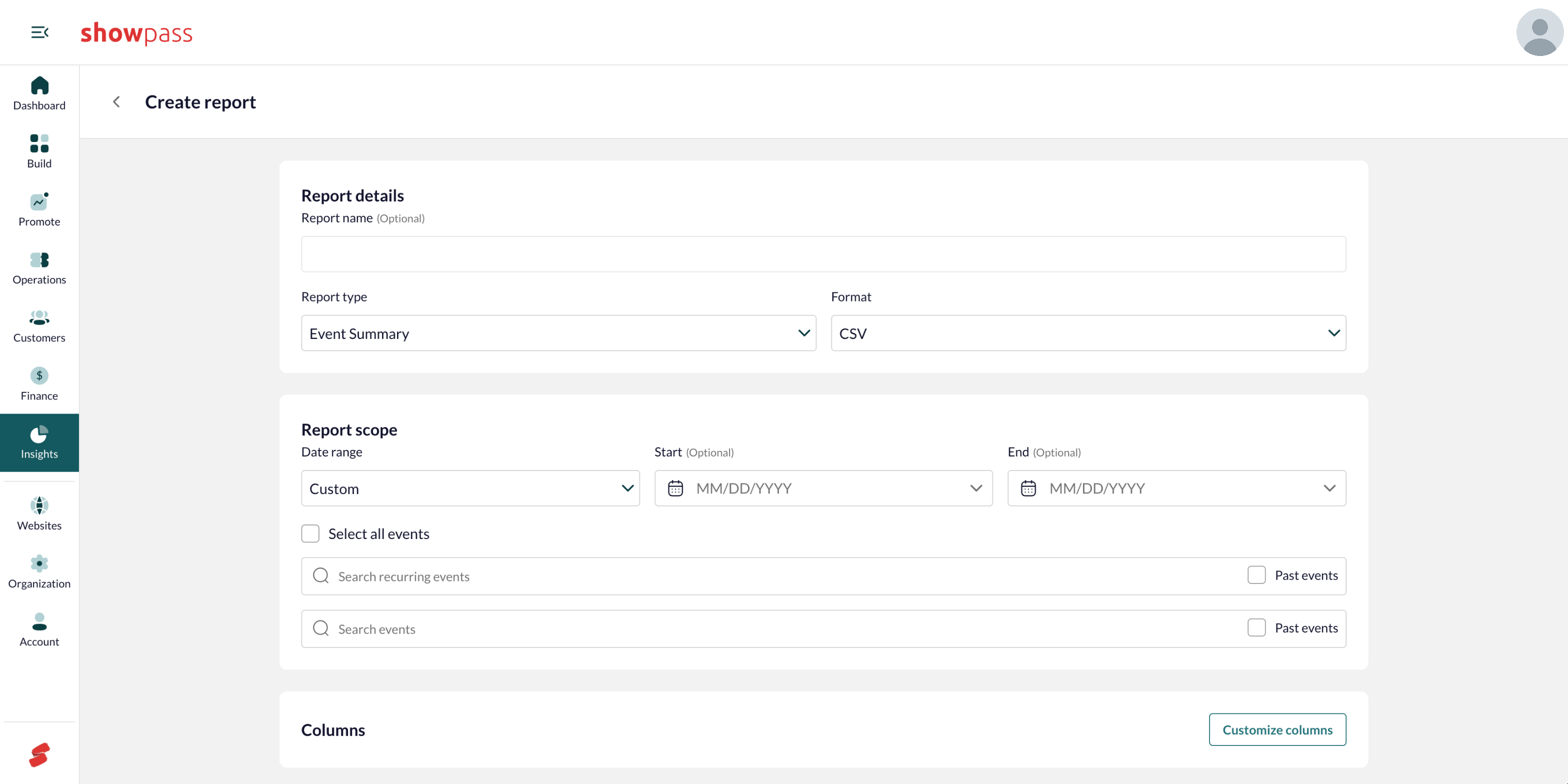This screenshot has height=784, width=1568.
Task: Enable Past events for recurring events search
Action: click(1256, 575)
